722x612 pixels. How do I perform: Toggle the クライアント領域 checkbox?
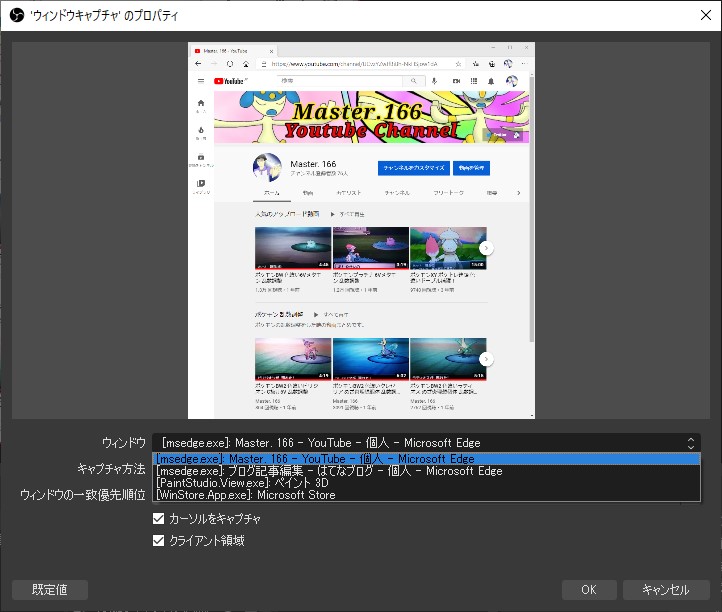pos(158,541)
